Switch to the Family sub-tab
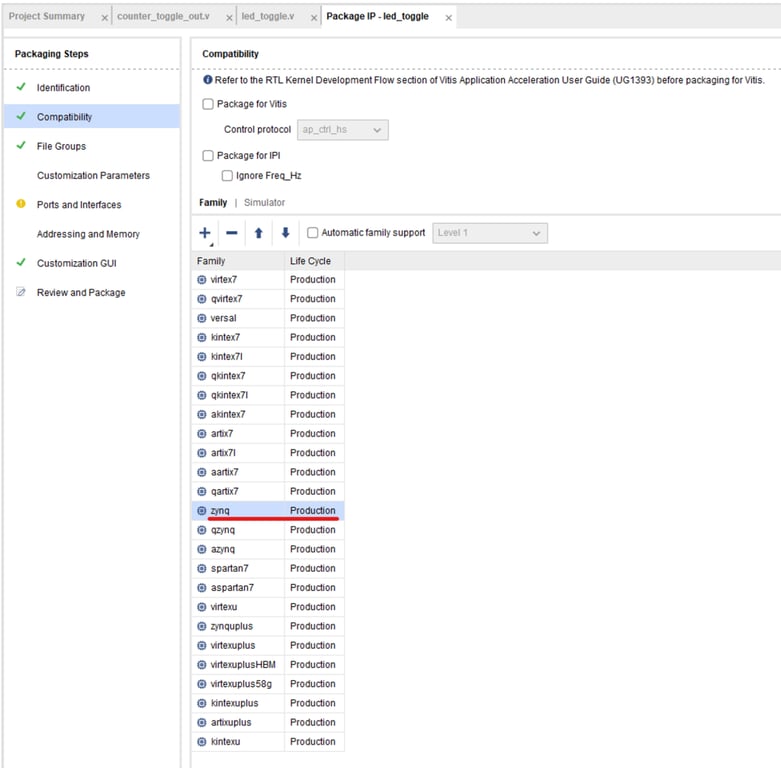The width and height of the screenshot is (781, 768). [213, 203]
